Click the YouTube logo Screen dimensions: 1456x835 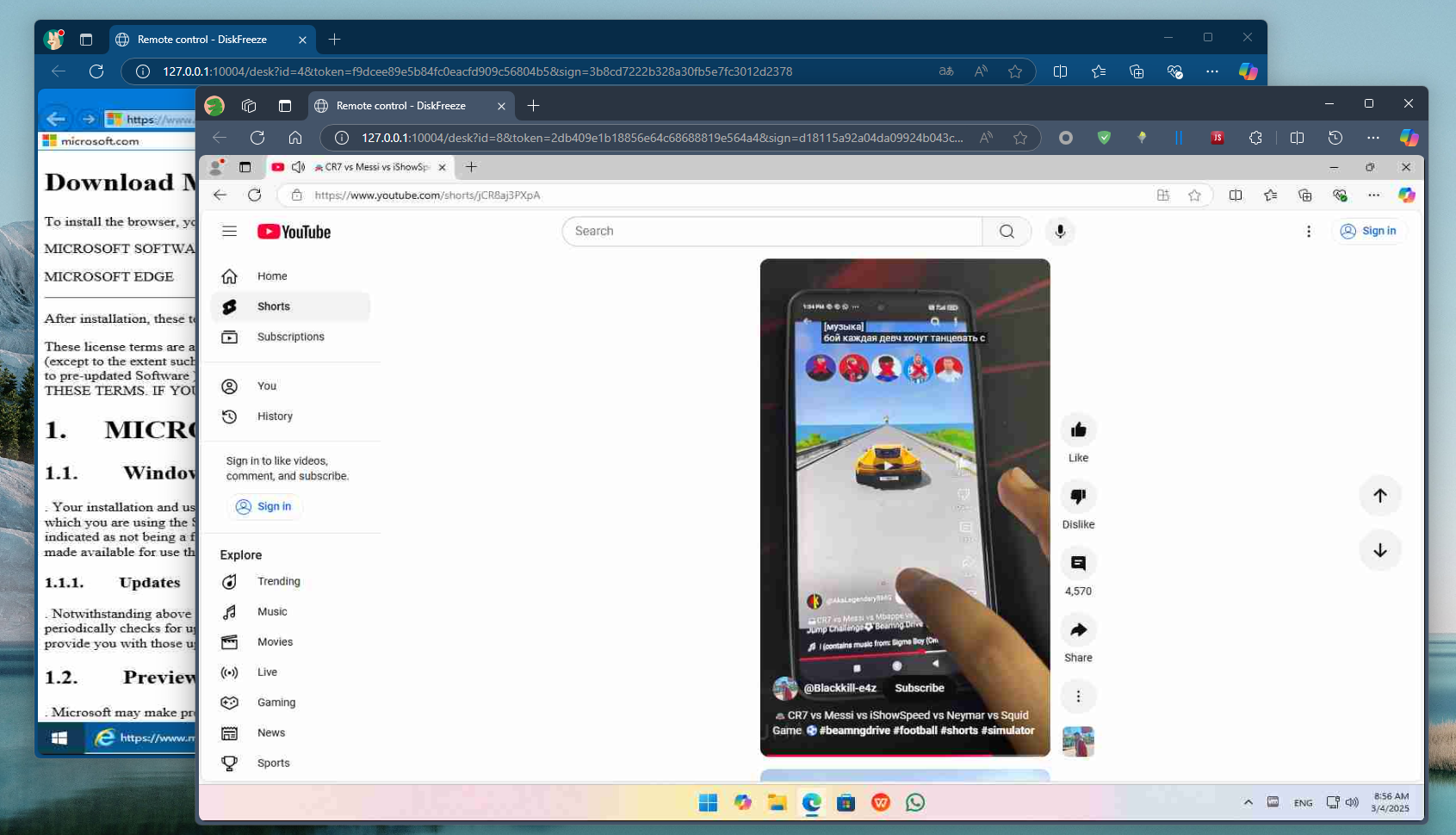pos(294,232)
